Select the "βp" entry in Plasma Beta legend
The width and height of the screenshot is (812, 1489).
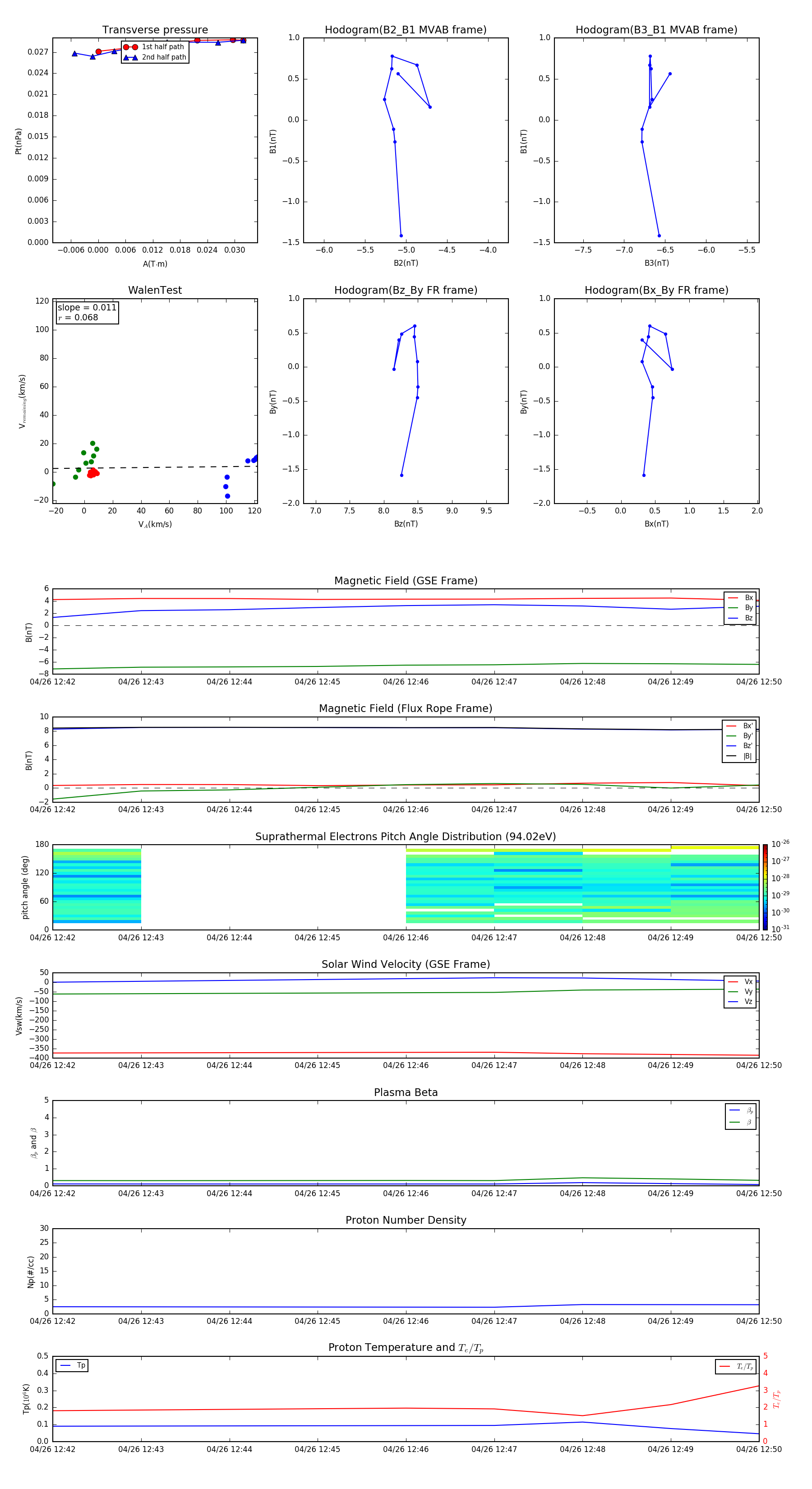click(741, 1110)
